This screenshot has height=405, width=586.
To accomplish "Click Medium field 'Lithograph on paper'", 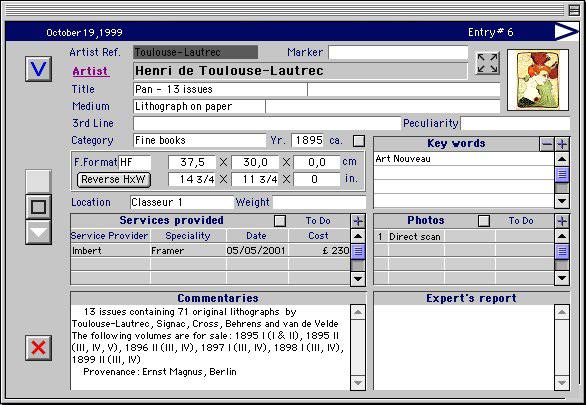I will point(199,106).
